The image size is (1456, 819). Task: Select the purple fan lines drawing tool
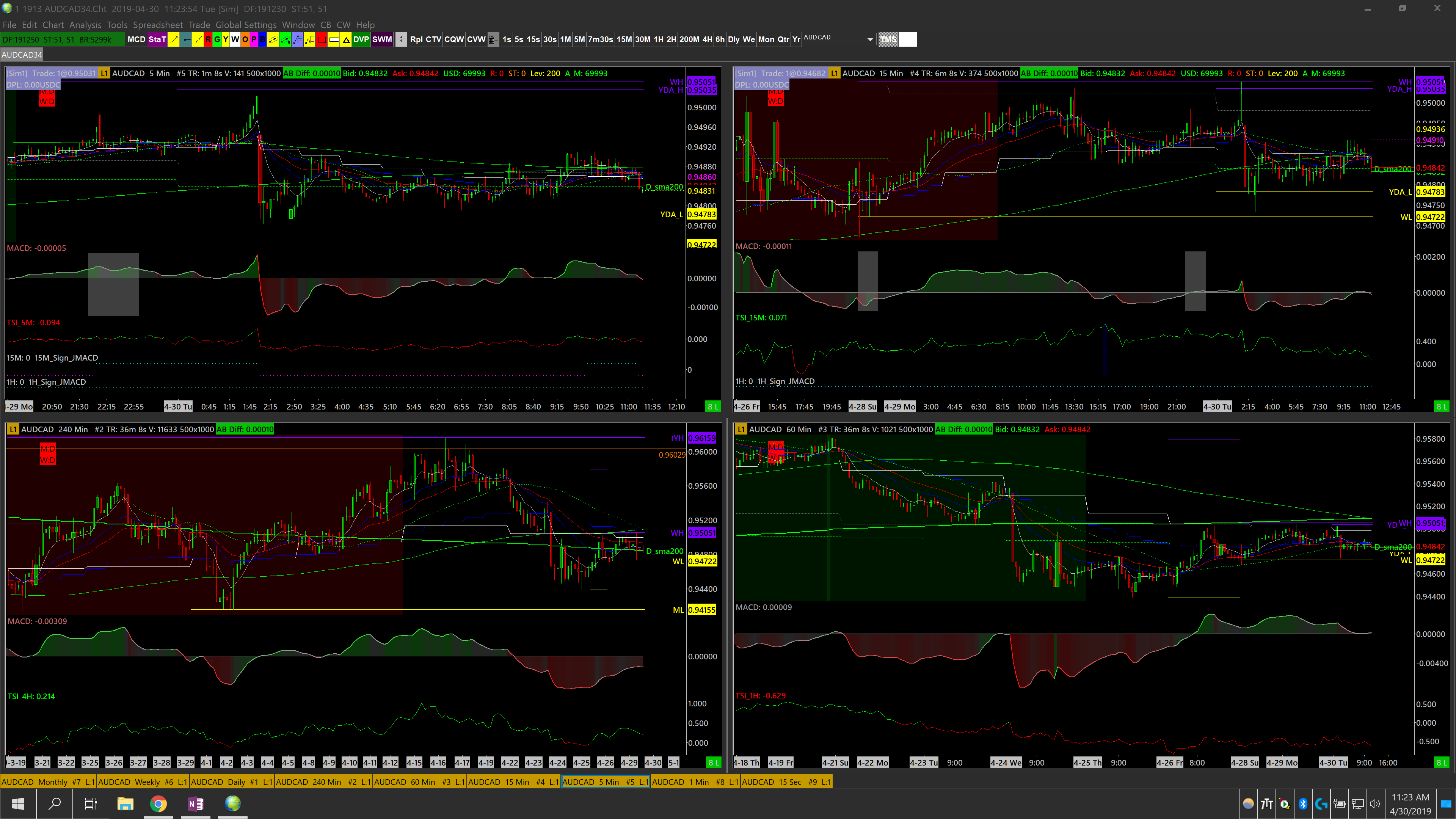coord(297,39)
